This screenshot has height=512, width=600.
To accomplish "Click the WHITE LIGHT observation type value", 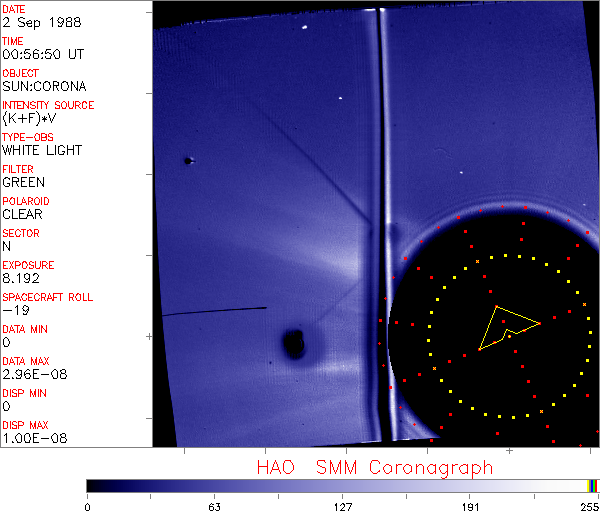I will [42, 151].
